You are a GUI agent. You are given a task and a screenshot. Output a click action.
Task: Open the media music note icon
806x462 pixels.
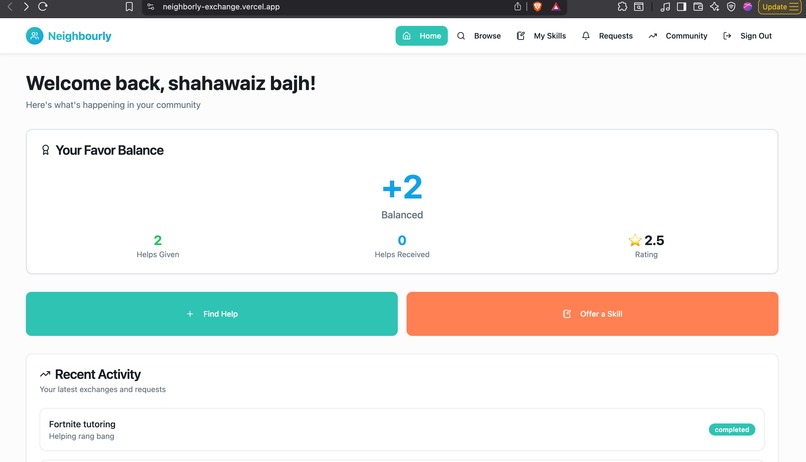click(665, 7)
